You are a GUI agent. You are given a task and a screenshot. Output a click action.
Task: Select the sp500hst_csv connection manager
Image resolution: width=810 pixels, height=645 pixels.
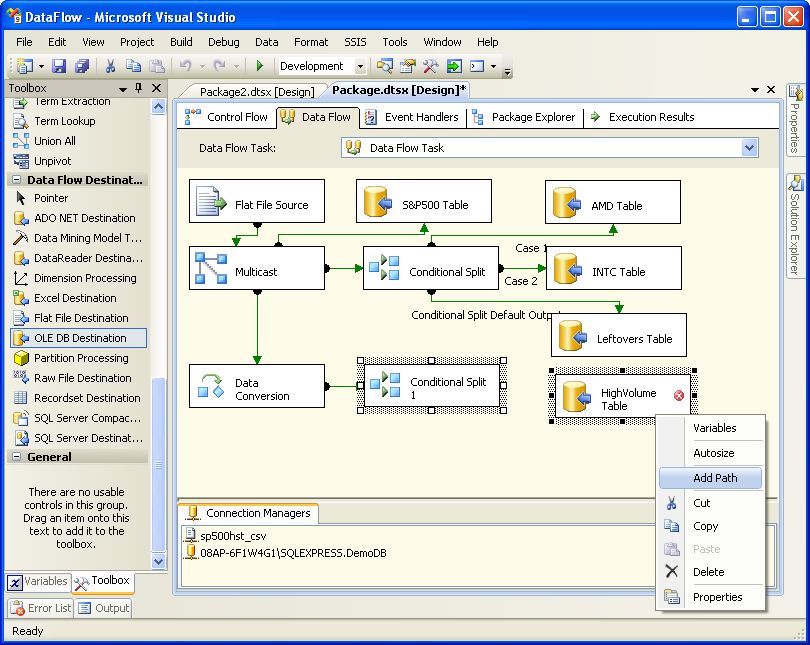coord(226,536)
